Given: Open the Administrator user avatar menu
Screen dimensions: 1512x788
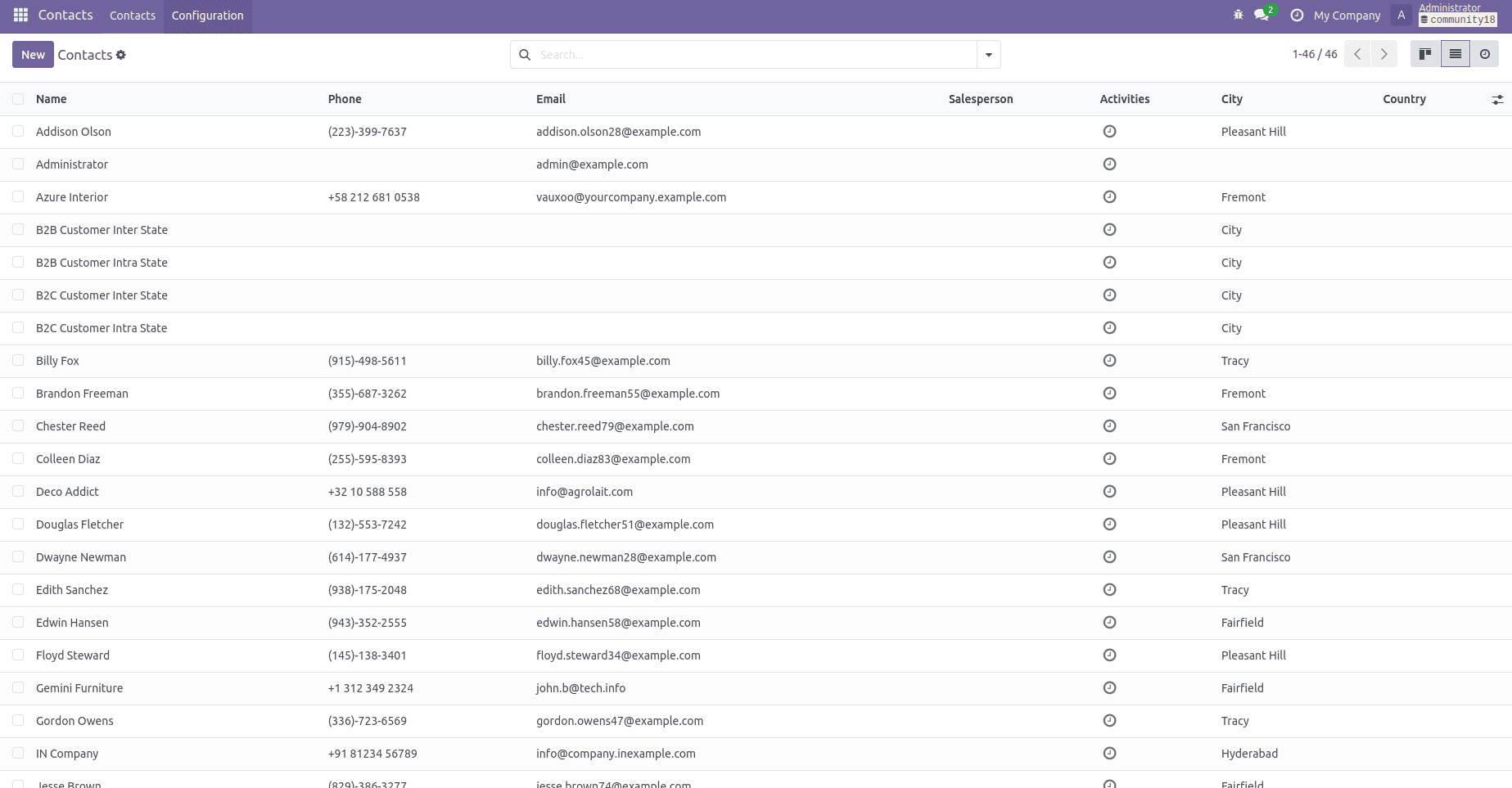Looking at the screenshot, I should coord(1401,15).
